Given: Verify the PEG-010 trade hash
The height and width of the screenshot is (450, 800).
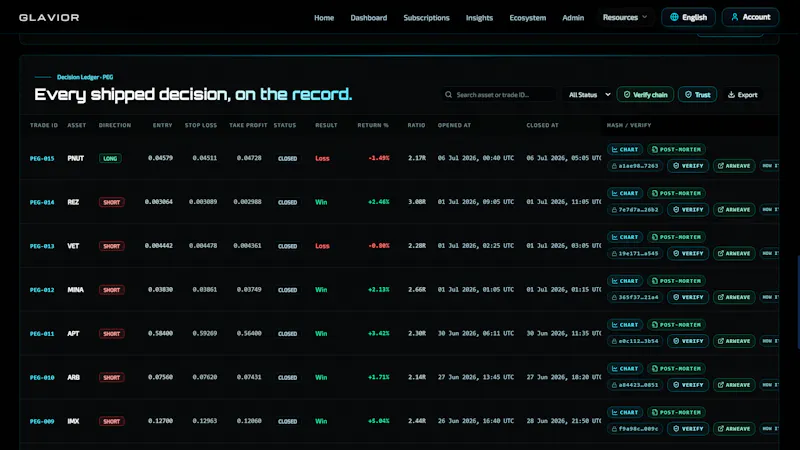Looking at the screenshot, I should 688,385.
